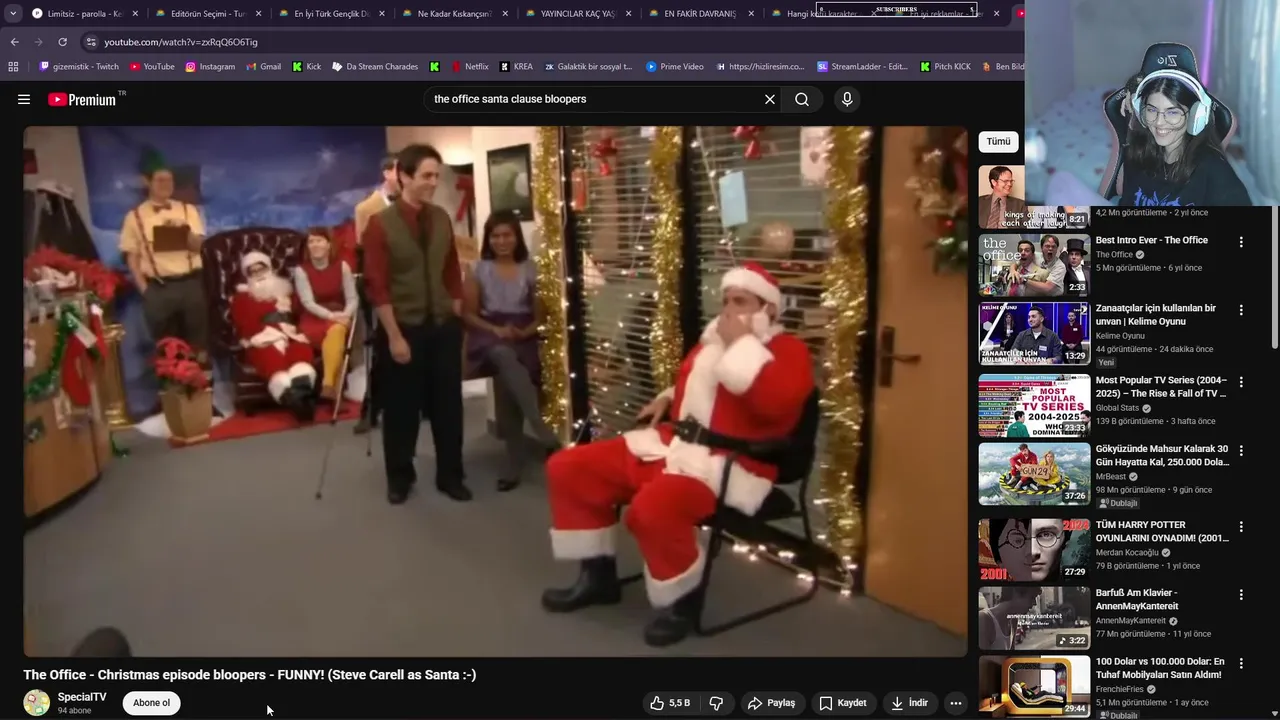Save video with the Kaydet button
Screen dimensions: 1280x720
coord(843,703)
